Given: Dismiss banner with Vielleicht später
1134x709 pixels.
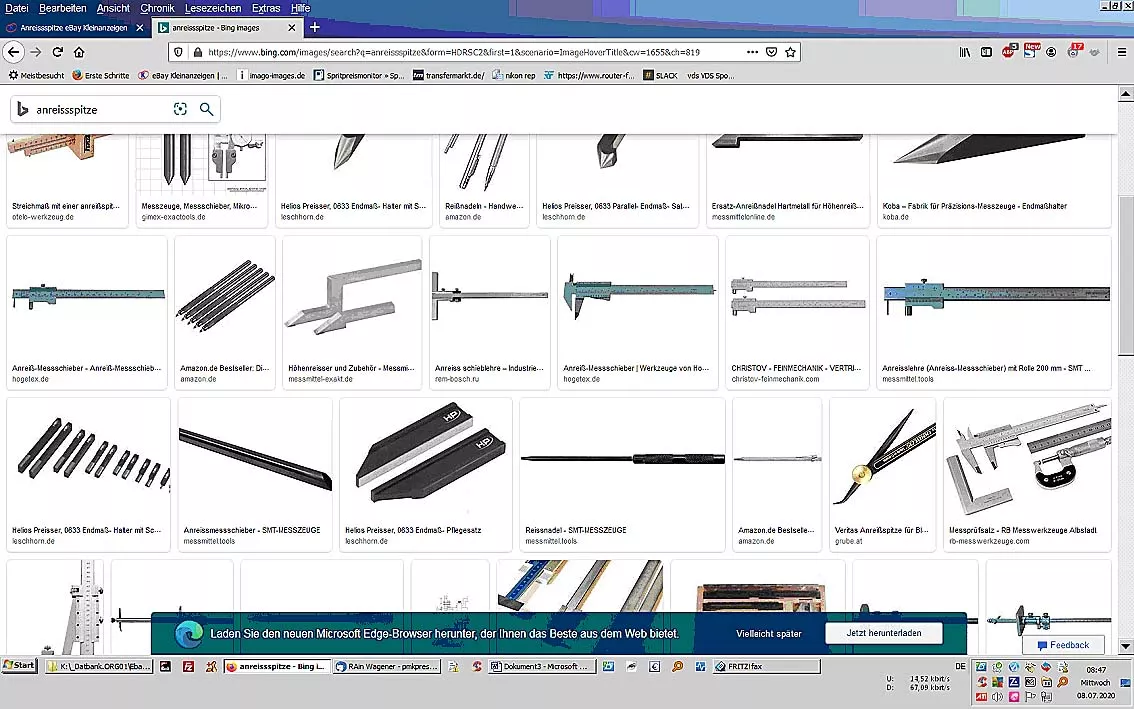Looking at the screenshot, I should click(768, 634).
